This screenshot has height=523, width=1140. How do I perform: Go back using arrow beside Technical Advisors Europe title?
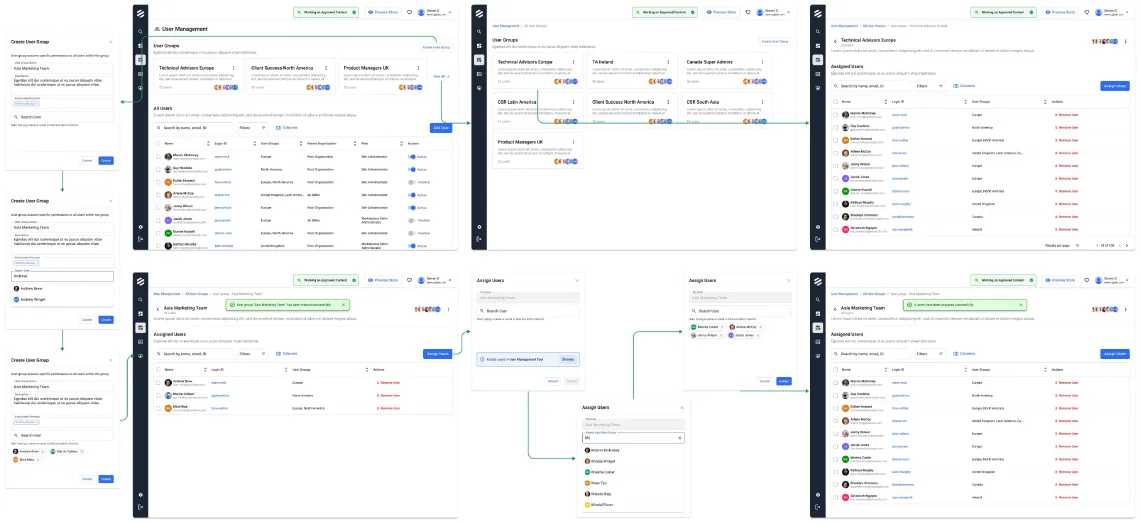(835, 42)
